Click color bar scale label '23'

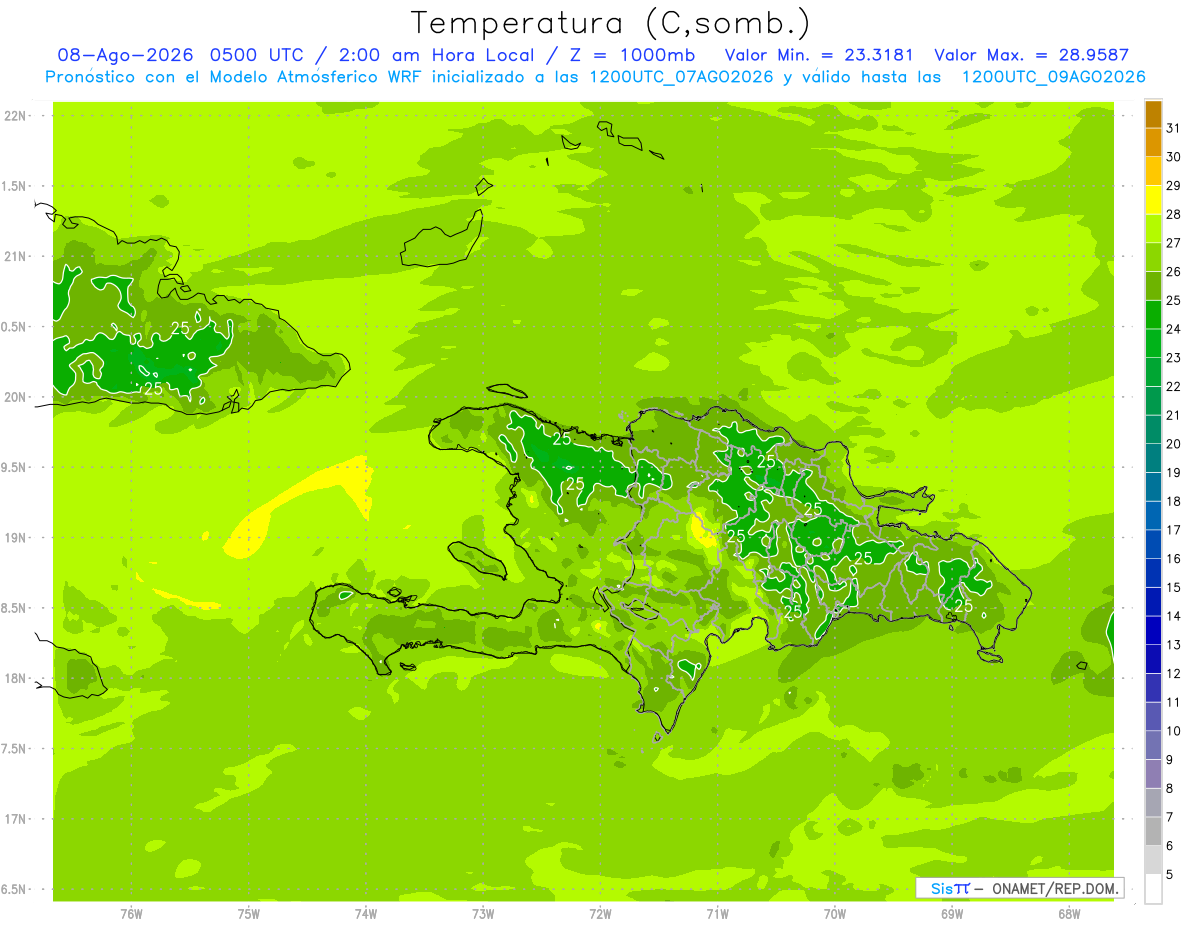point(1174,358)
